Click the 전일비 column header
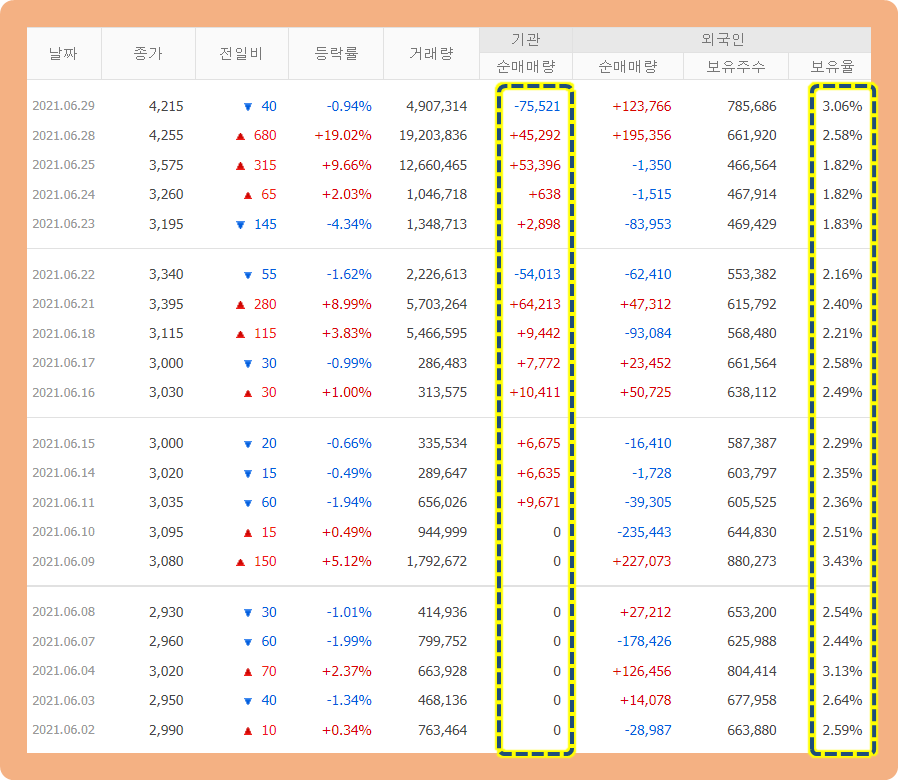The image size is (898, 780). [242, 53]
